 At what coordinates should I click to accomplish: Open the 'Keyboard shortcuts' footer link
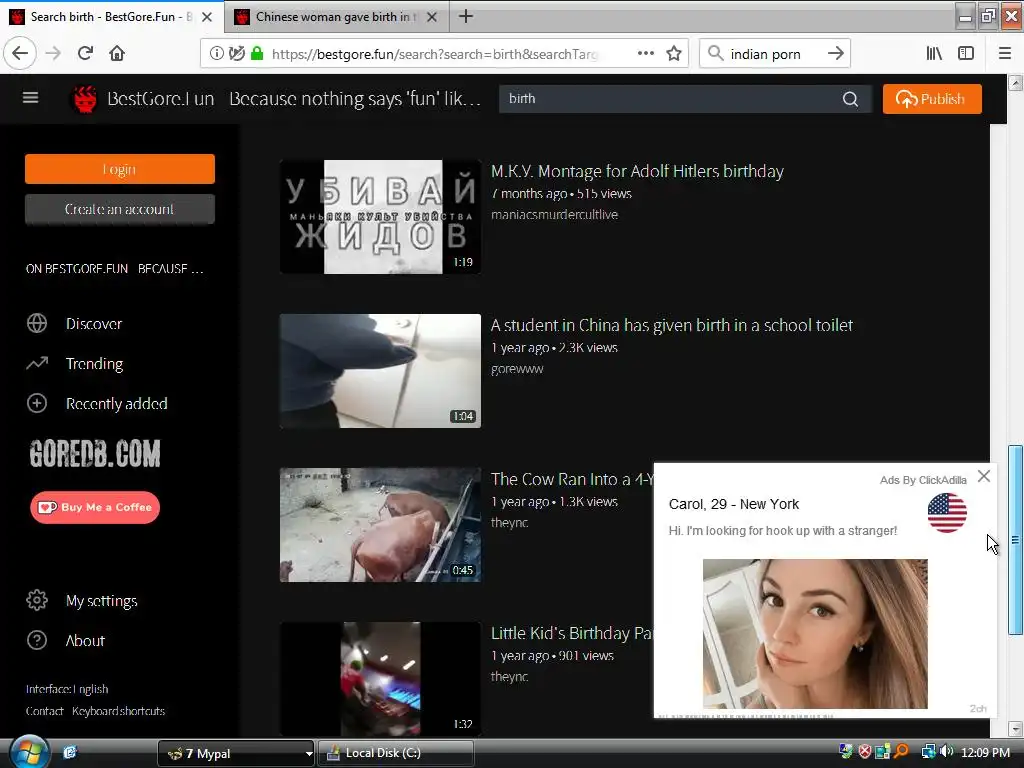(118, 711)
